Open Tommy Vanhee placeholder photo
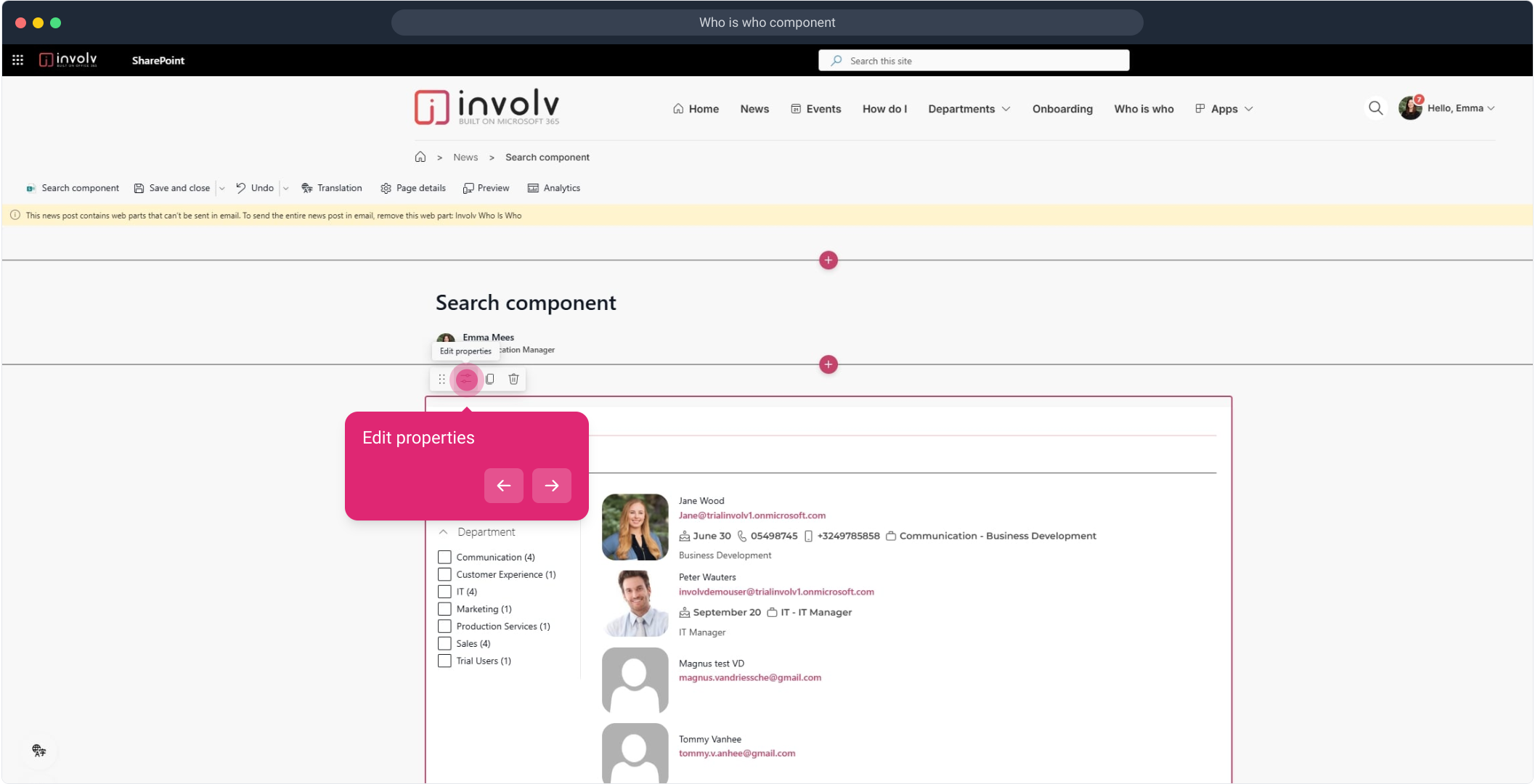Viewport: 1535px width, 784px height. tap(635, 753)
